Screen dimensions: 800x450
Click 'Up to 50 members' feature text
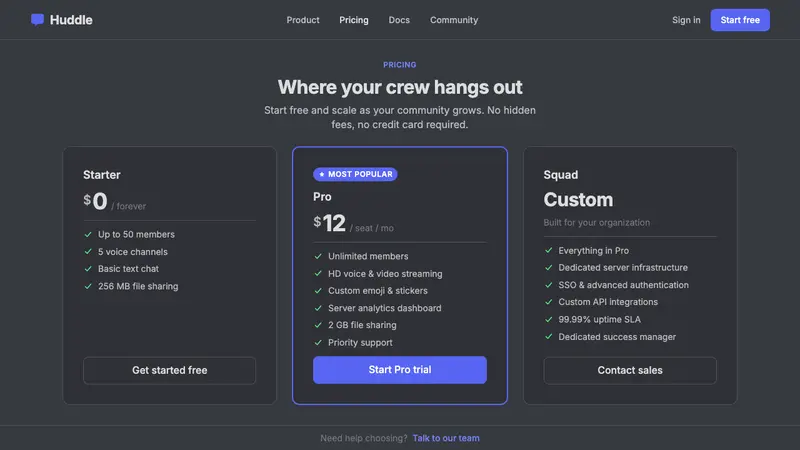[136, 234]
